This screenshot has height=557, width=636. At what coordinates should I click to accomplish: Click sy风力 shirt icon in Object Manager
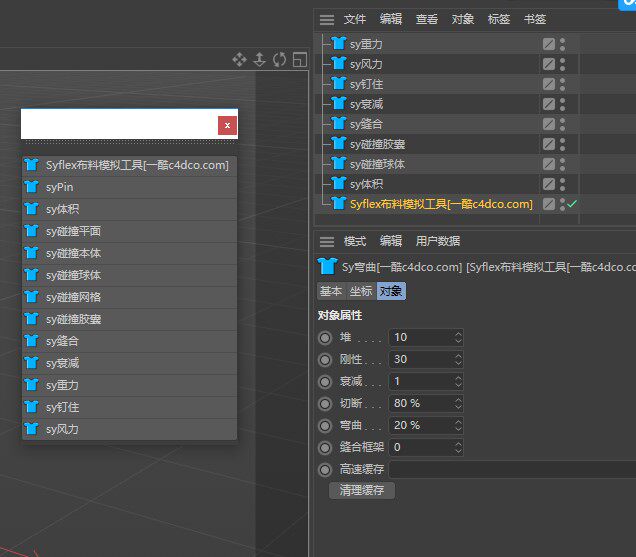pyautogui.click(x=338, y=63)
